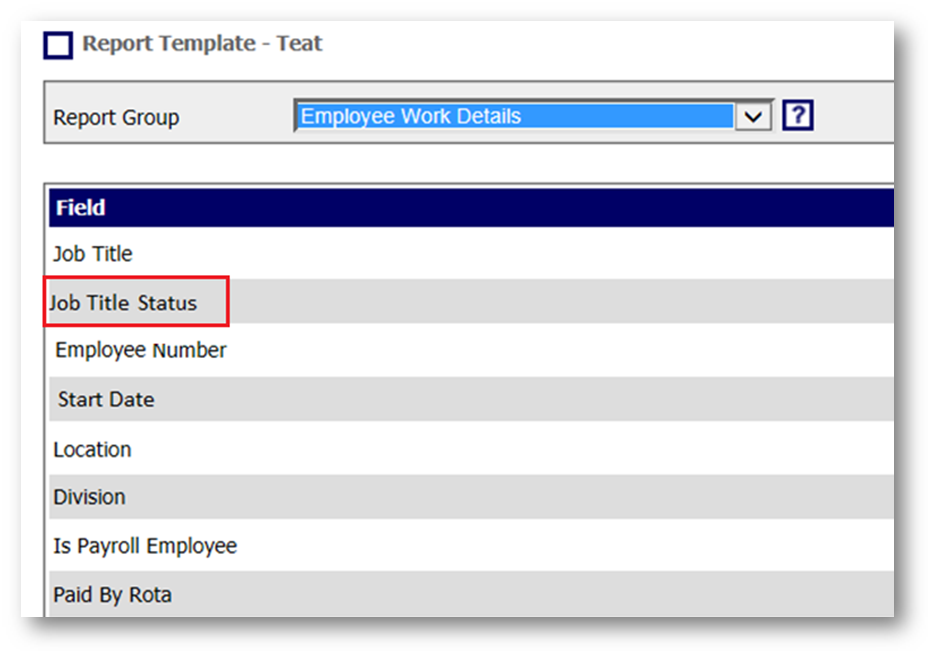Open the Report Group dropdown arrow

point(754,116)
